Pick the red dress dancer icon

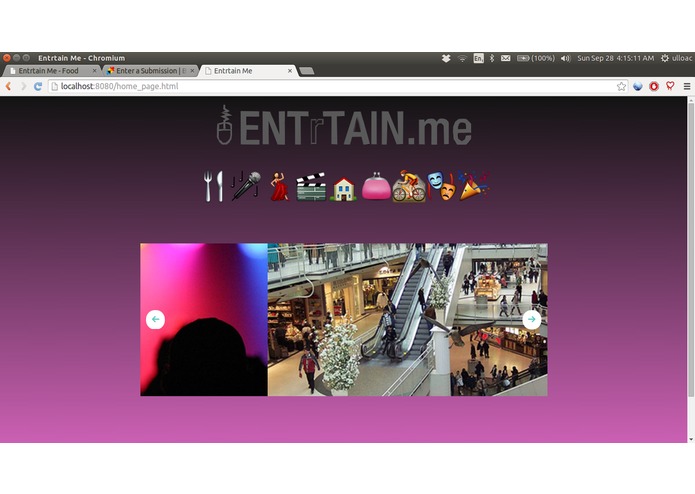pos(279,187)
